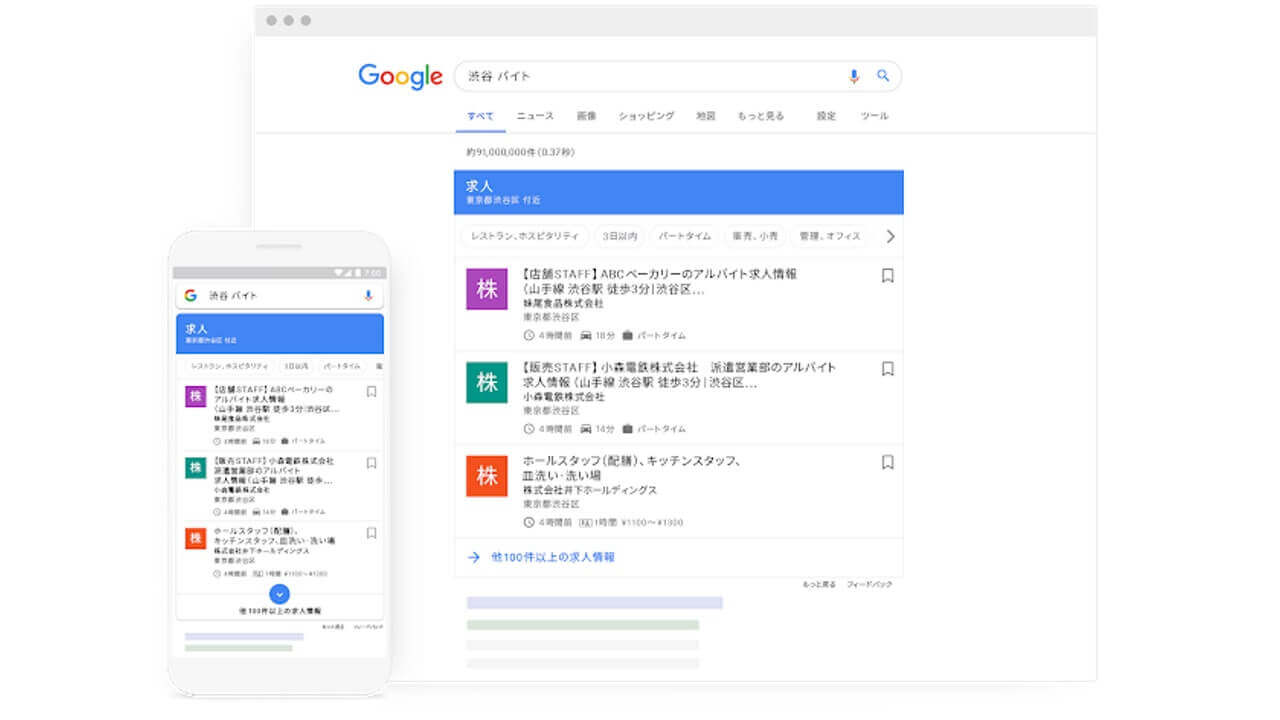
Task: Click the G logo in the phone search bar
Action: coord(190,294)
